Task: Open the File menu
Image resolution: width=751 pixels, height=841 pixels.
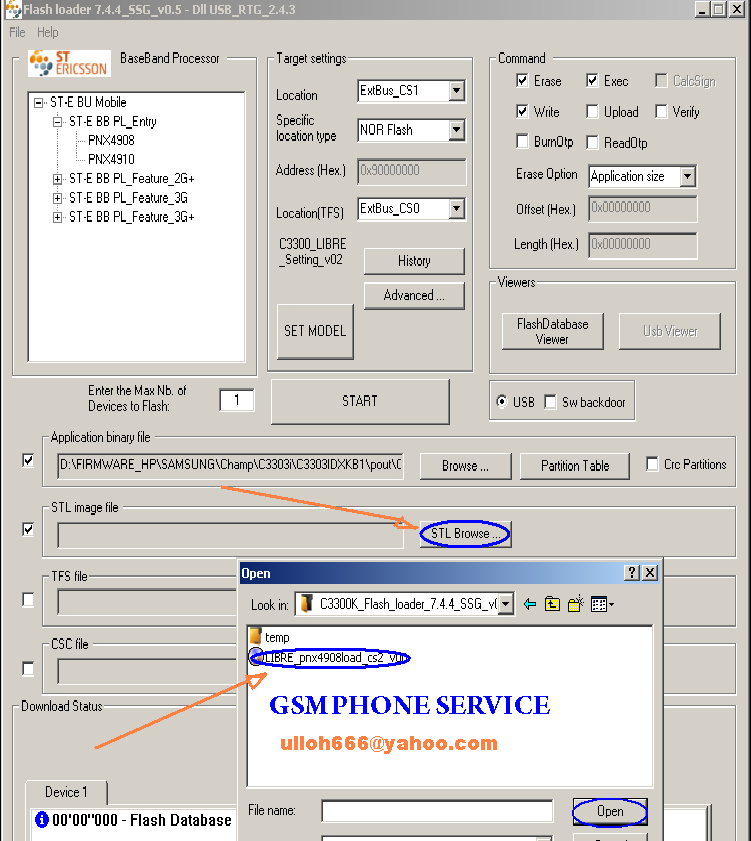Action: (17, 32)
